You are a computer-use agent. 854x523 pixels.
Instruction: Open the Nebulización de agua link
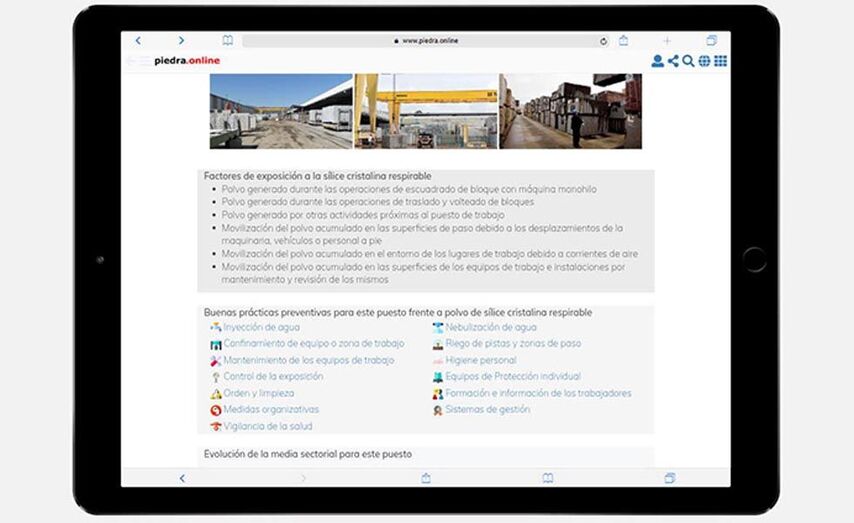[x=490, y=327]
